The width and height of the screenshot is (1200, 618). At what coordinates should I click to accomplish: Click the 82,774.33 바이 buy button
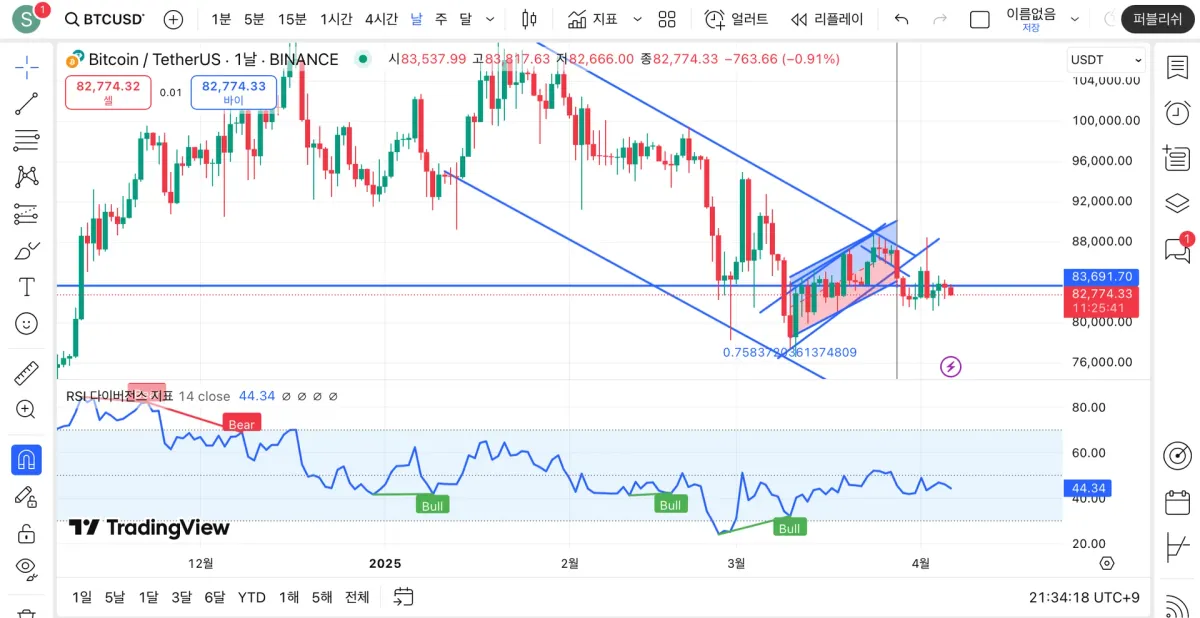point(234,93)
